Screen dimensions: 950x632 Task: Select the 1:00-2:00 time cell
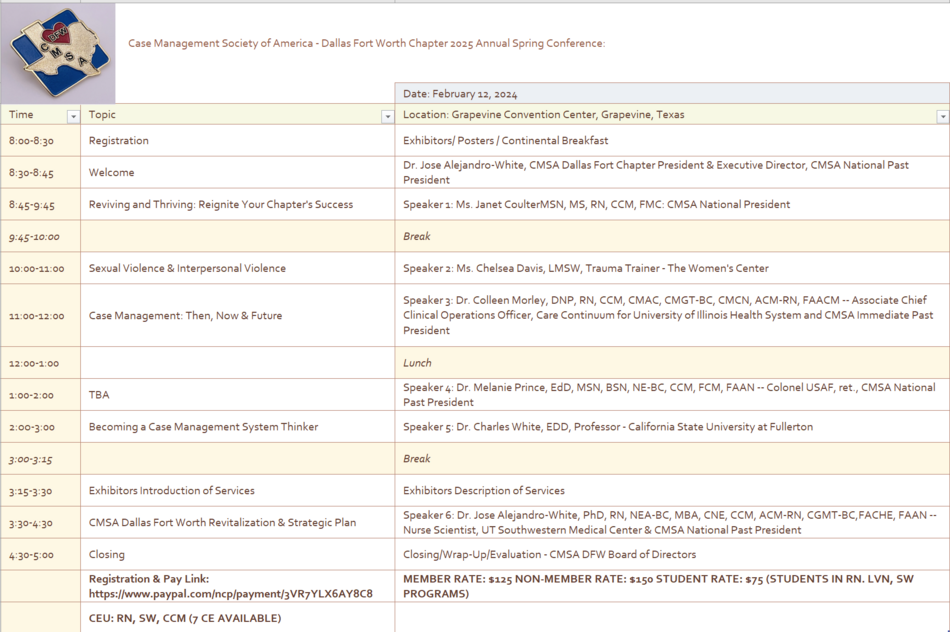click(x=41, y=395)
